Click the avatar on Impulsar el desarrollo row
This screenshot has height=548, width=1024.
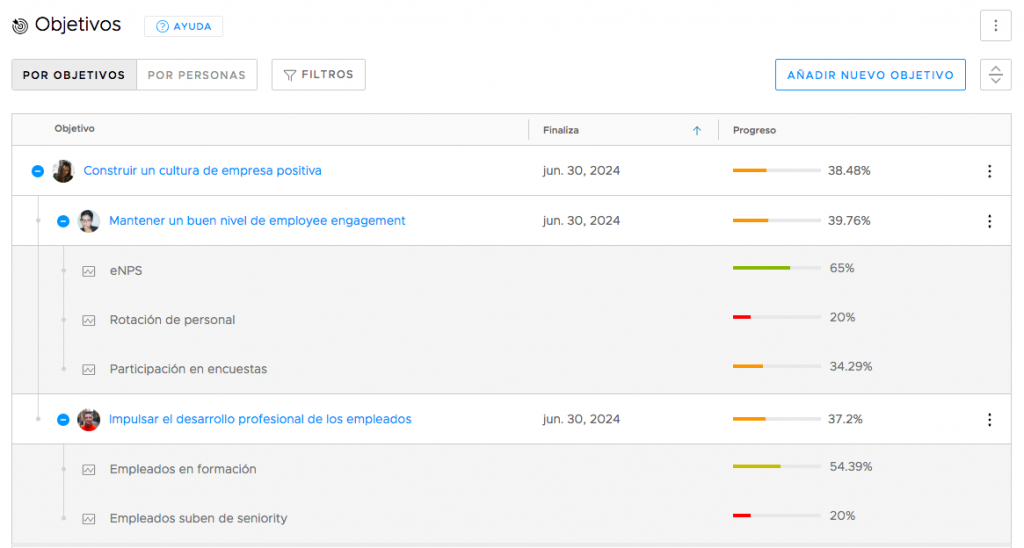[89, 420]
